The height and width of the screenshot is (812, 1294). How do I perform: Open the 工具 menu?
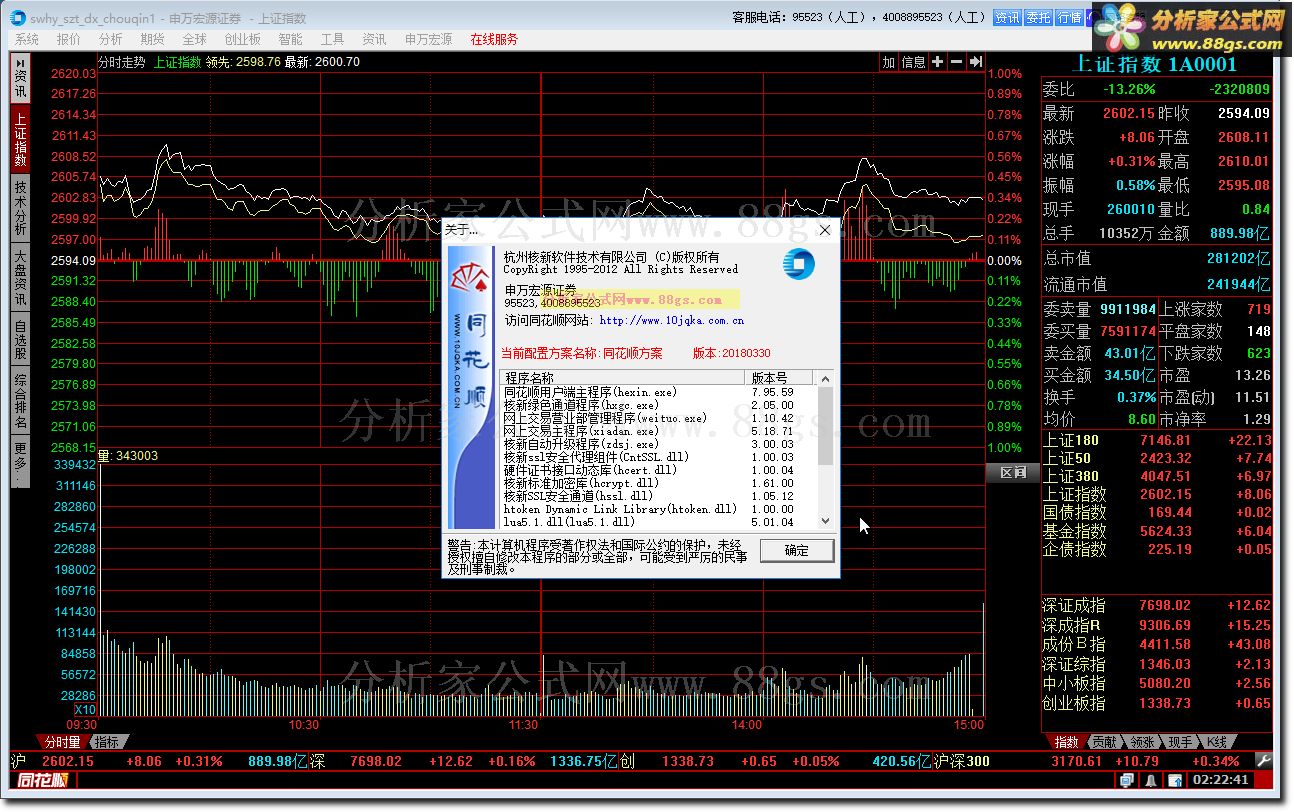pos(333,39)
